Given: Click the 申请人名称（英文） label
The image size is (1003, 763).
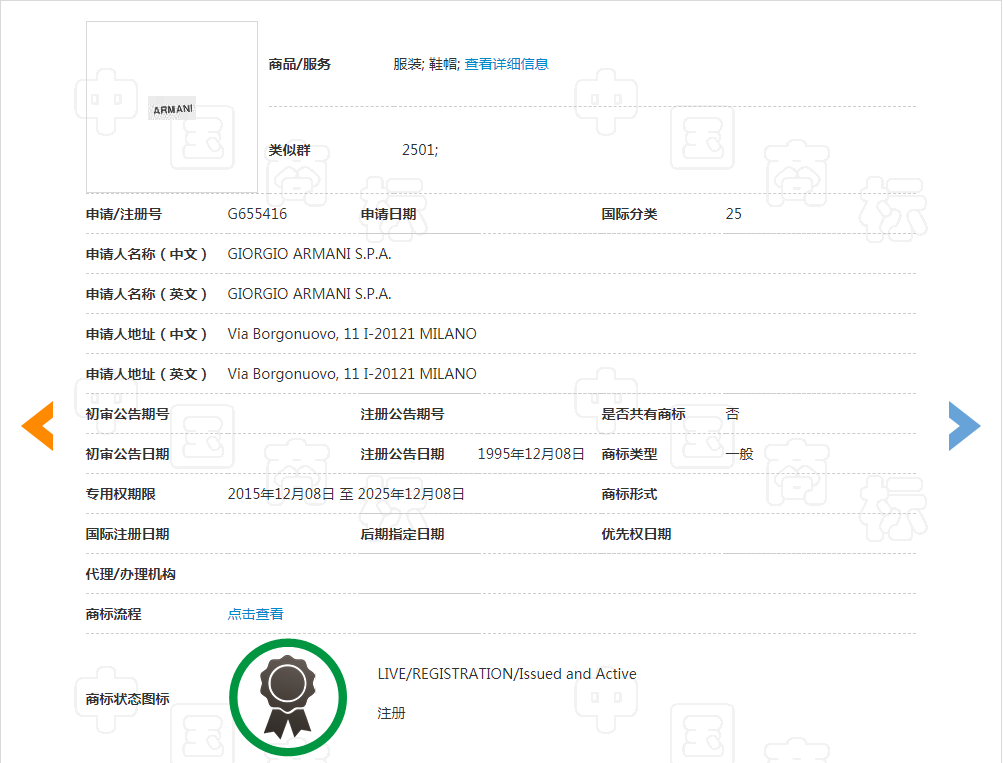Looking at the screenshot, I should 146,294.
